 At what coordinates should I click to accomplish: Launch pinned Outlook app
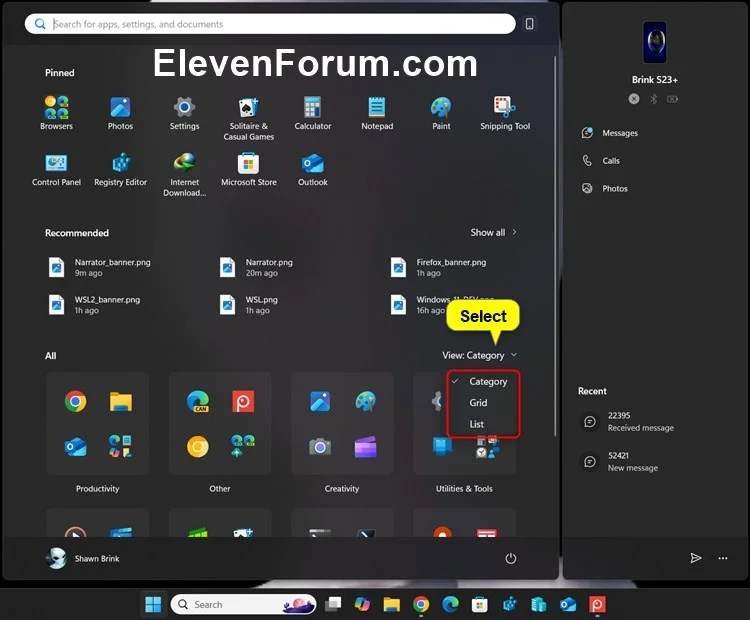click(312, 169)
